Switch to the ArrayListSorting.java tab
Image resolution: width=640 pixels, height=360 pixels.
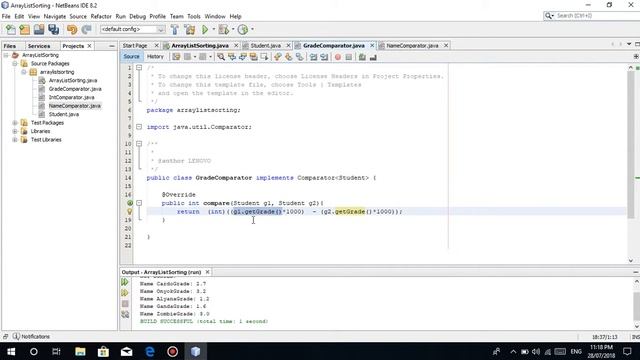[200, 46]
